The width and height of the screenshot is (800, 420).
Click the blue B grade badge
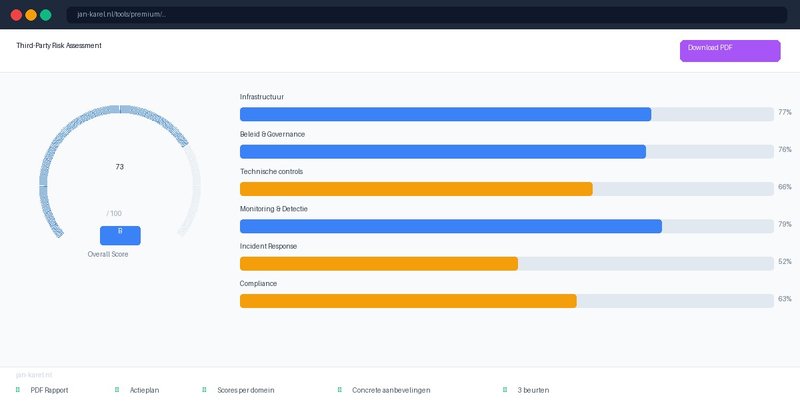point(120,235)
